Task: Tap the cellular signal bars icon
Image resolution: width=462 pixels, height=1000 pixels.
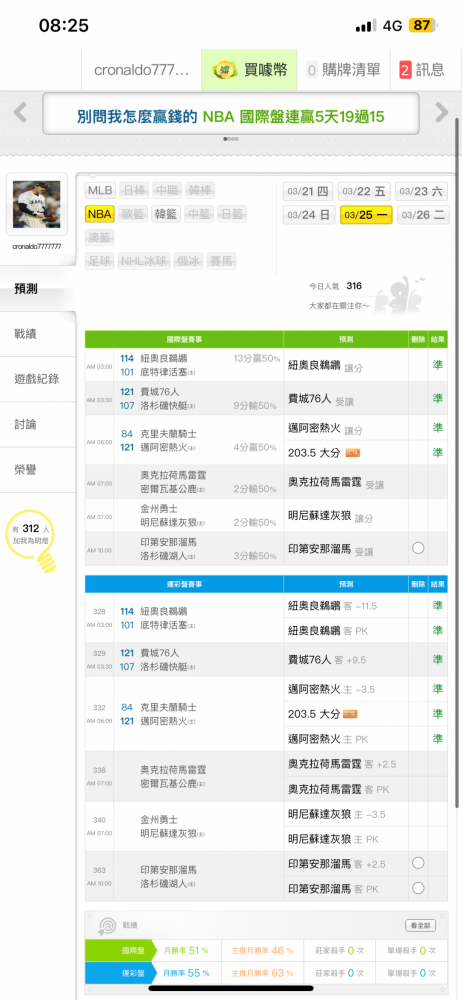Action: [x=365, y=26]
